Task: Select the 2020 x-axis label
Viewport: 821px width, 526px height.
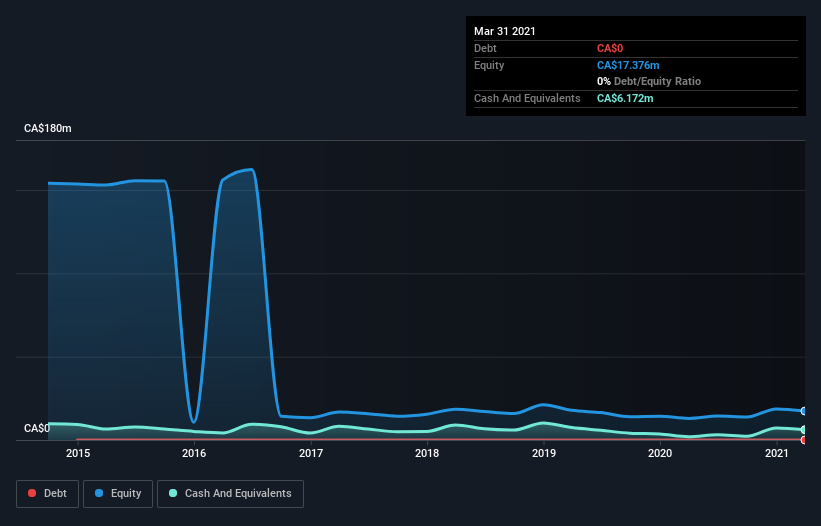Action: 660,454
